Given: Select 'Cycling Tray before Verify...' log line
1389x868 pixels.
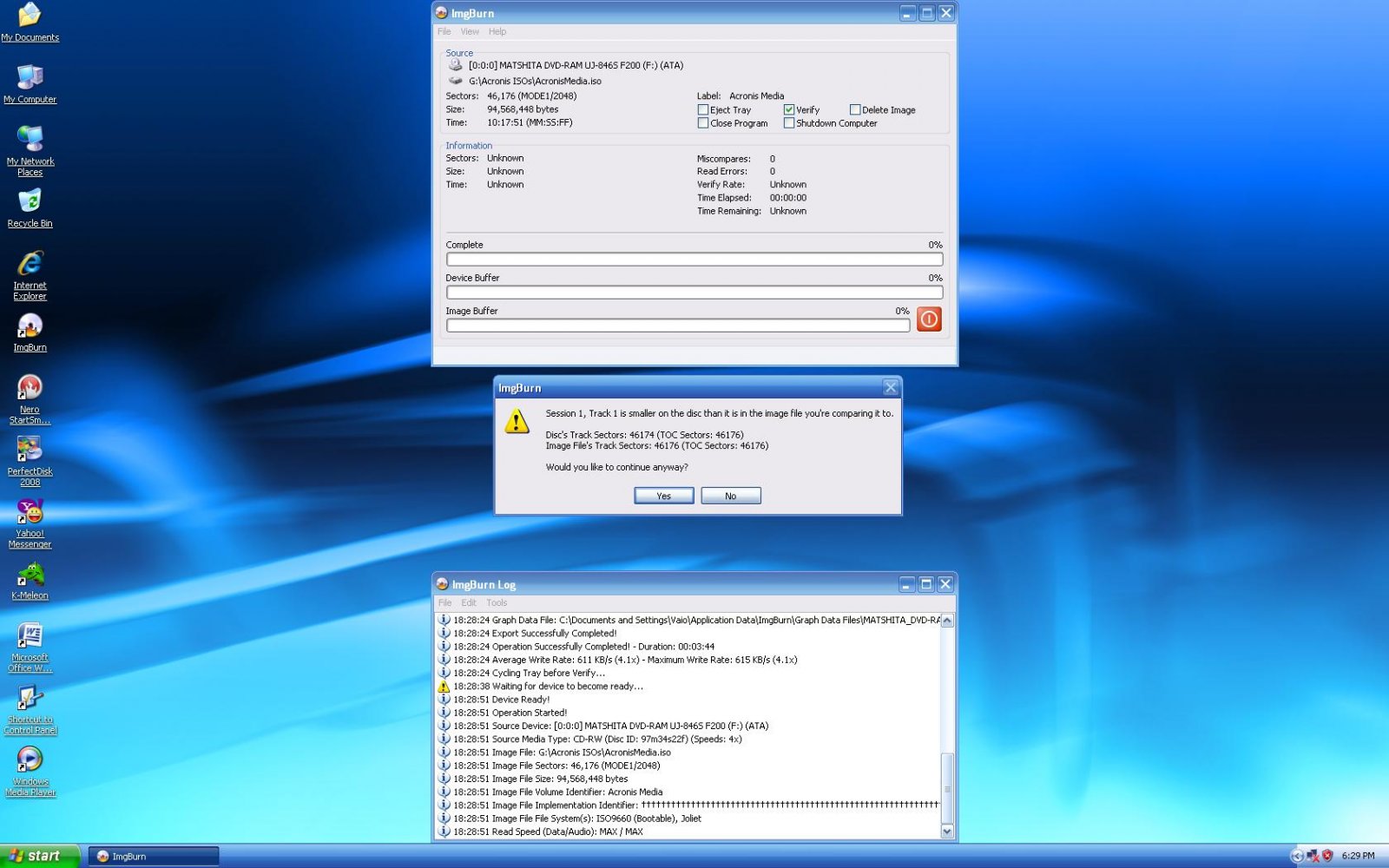Looking at the screenshot, I should (x=688, y=673).
